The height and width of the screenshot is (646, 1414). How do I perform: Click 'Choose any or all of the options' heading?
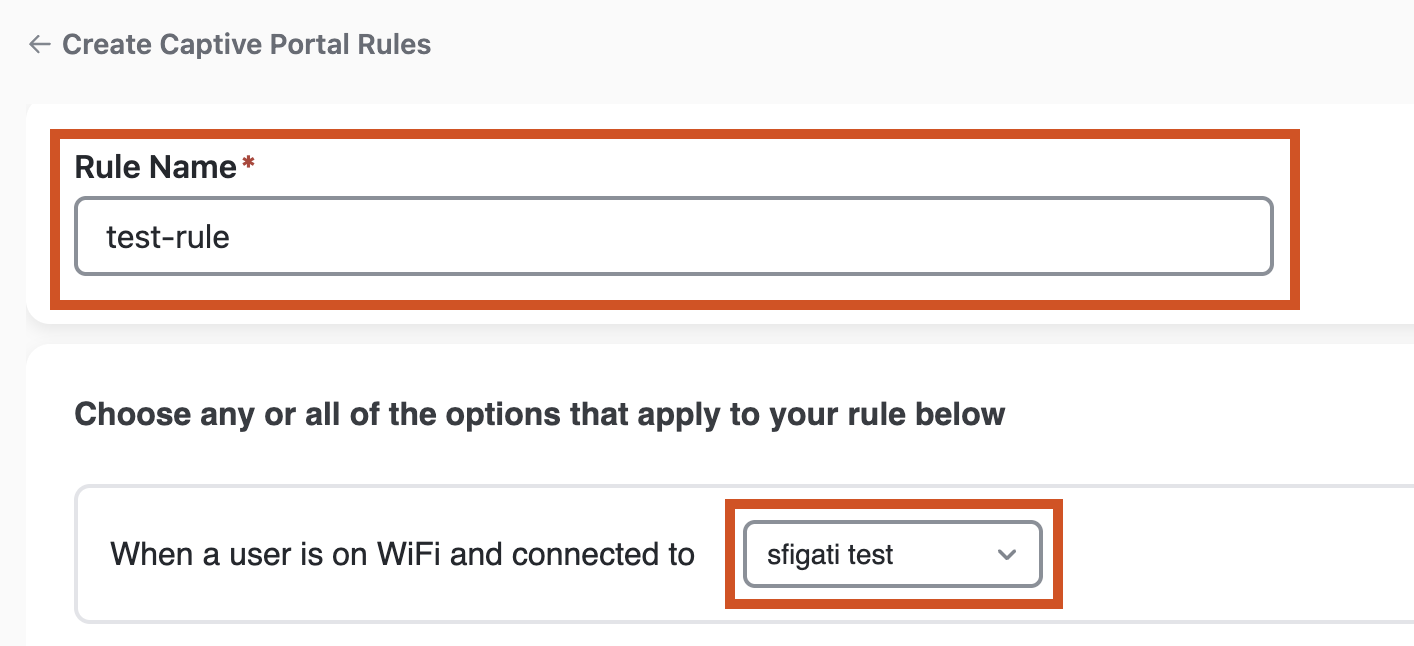(539, 414)
